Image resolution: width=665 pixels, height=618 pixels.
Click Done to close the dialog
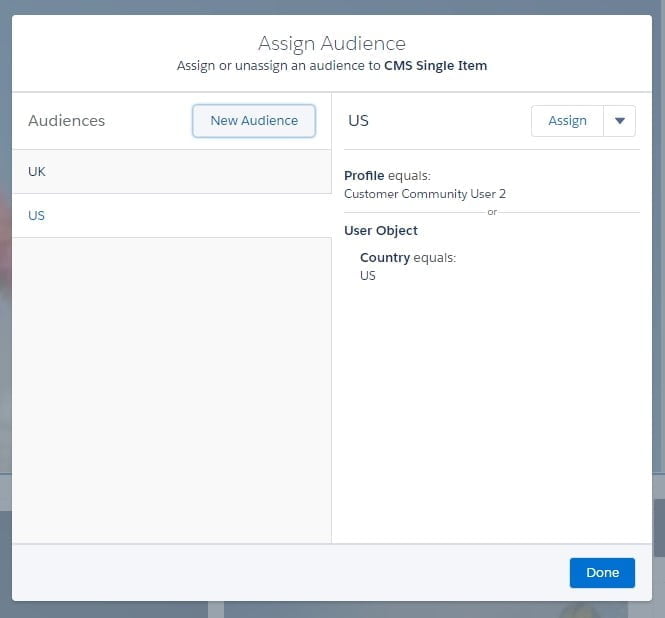click(602, 573)
